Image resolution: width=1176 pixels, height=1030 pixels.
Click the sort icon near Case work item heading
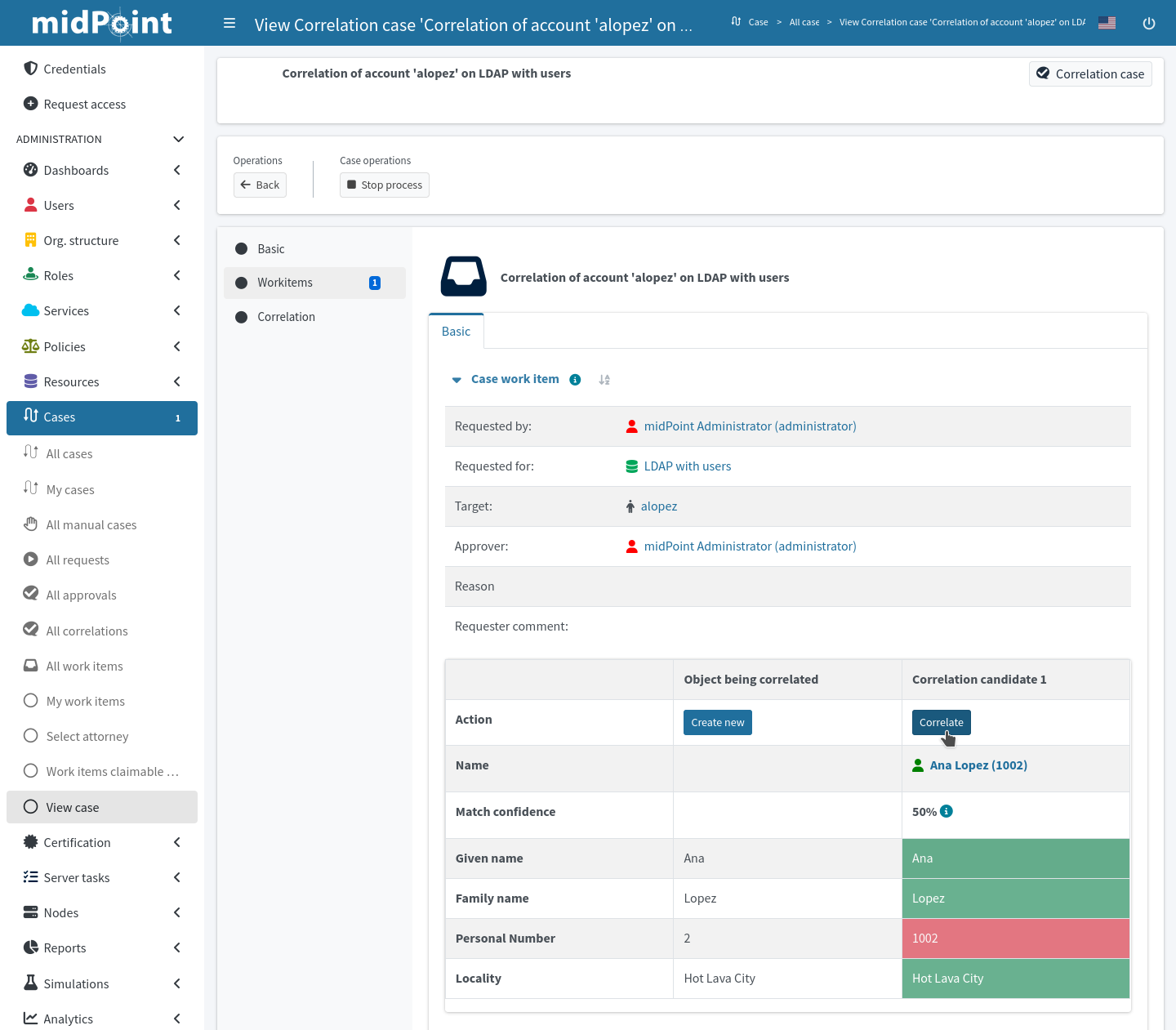point(604,379)
